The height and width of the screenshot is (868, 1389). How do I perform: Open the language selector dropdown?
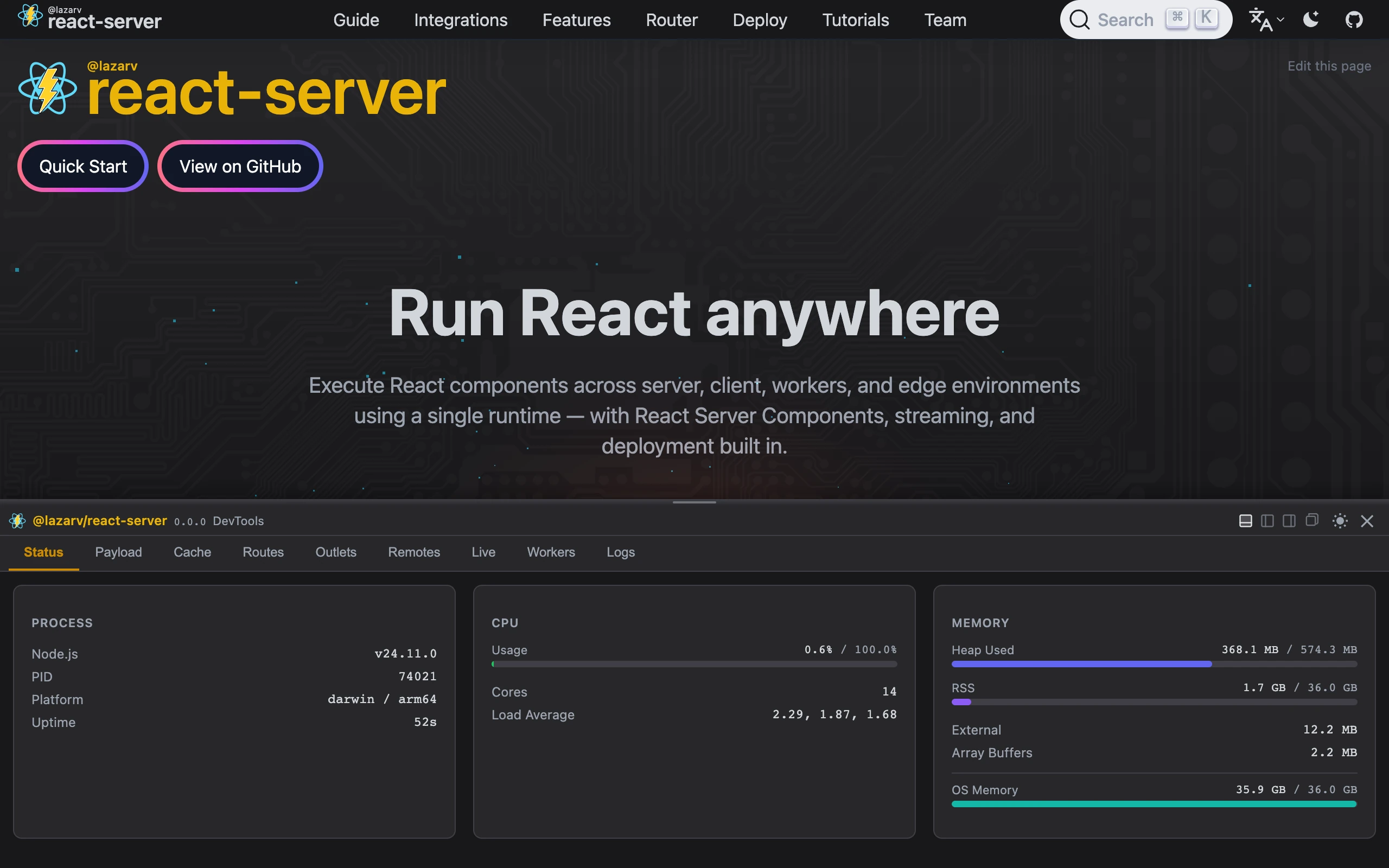click(1266, 20)
